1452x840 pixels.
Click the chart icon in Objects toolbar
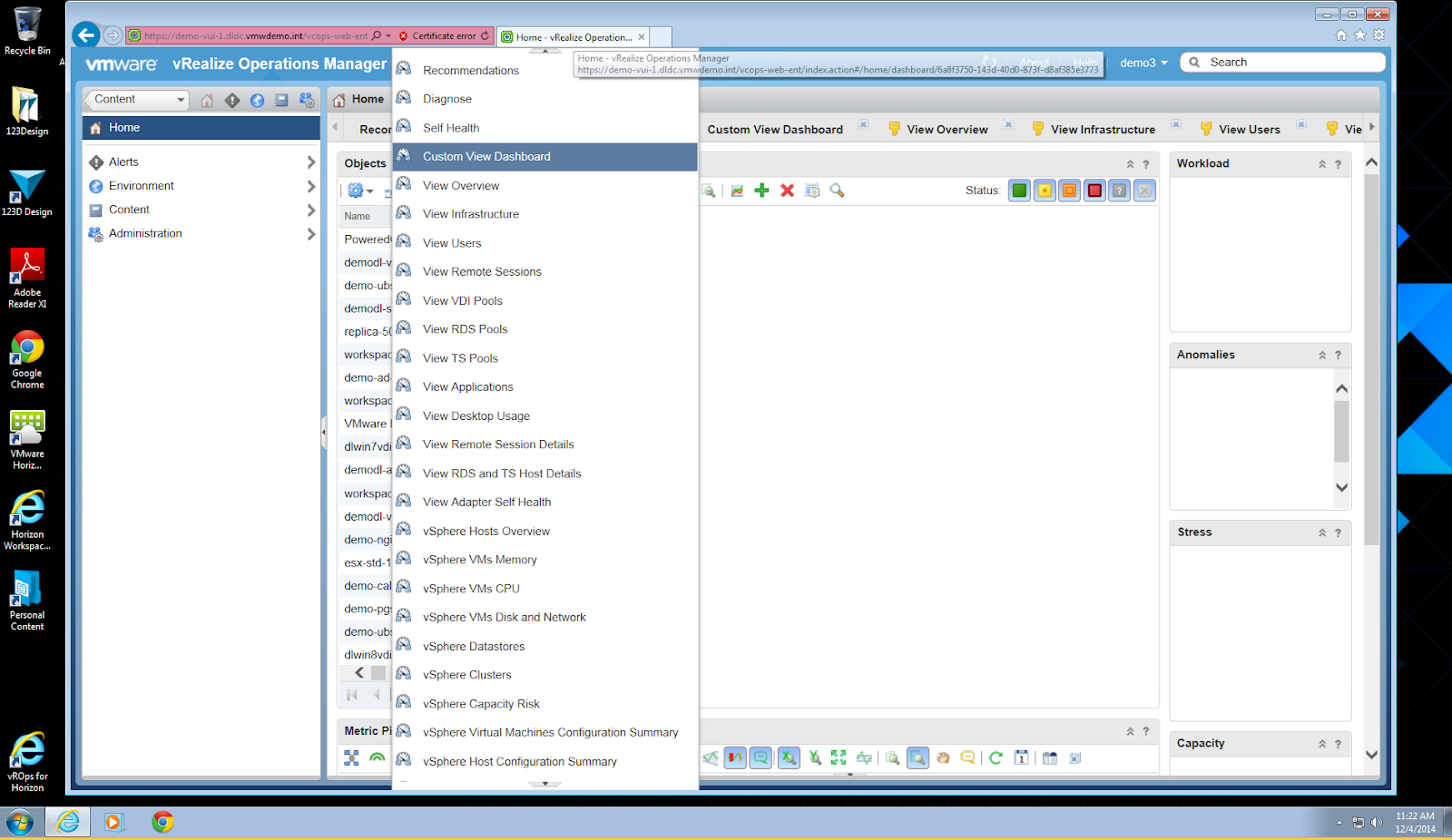(x=737, y=190)
